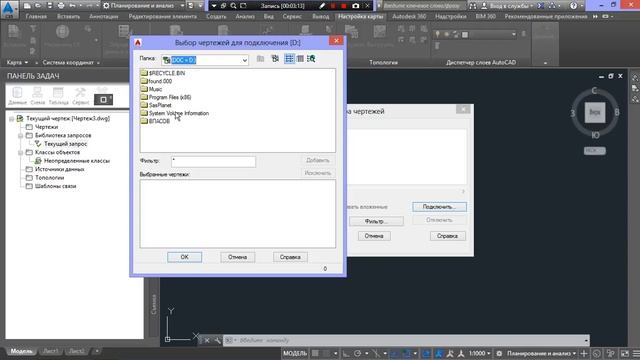Switch to the Модель layout tab

click(21, 351)
